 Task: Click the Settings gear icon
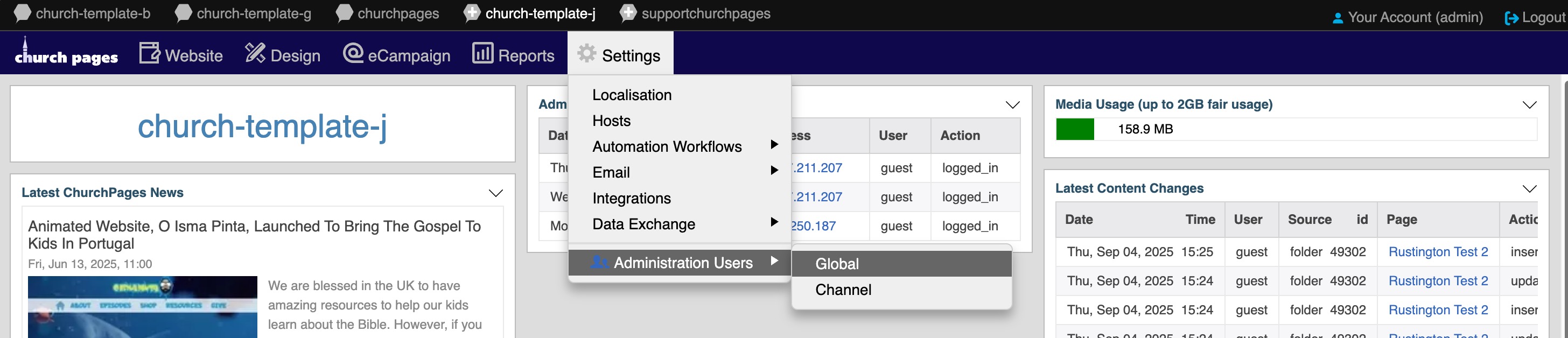click(x=587, y=53)
